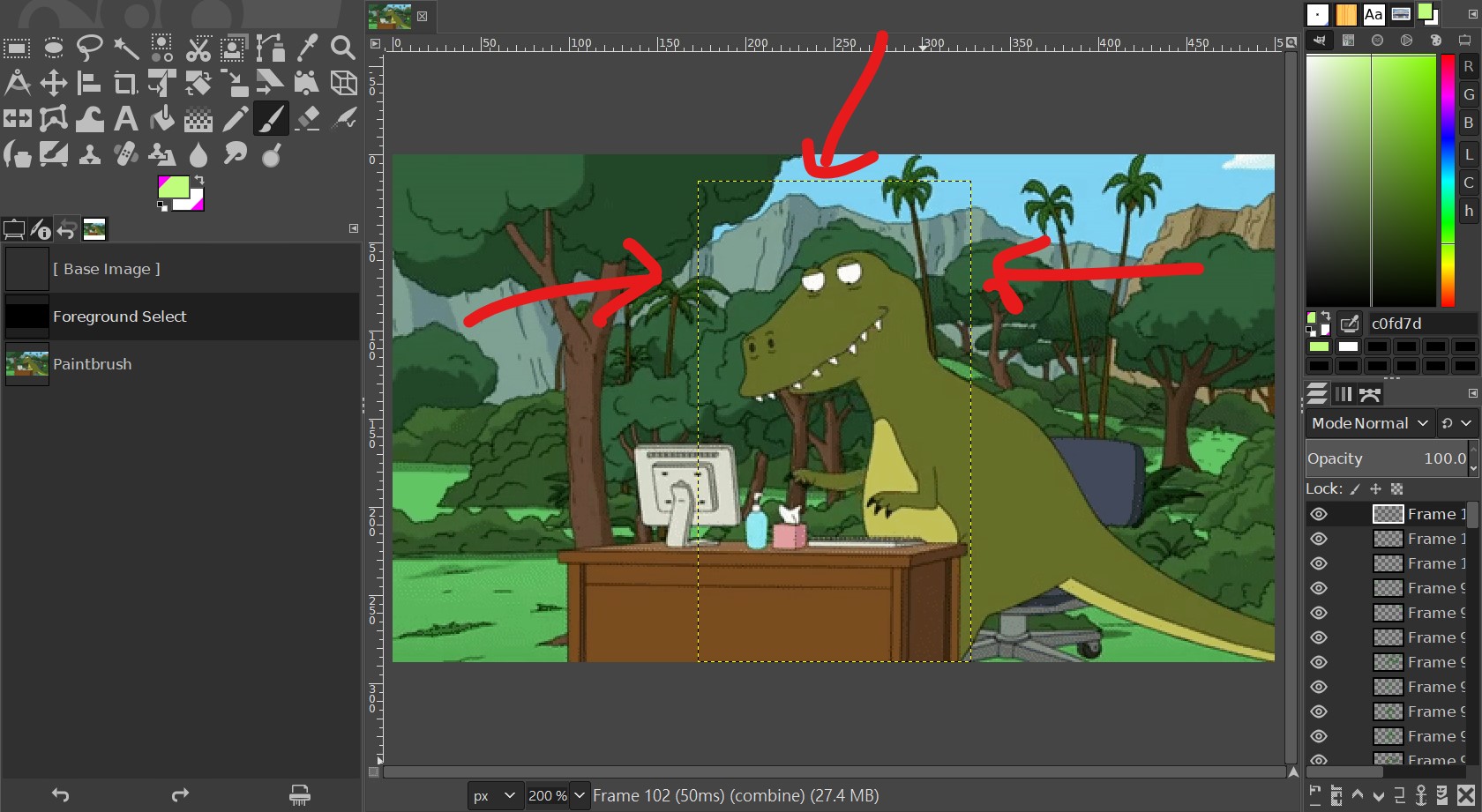Open the zoom 200 % dropdown
The width and height of the screenshot is (1482, 812).
579,795
